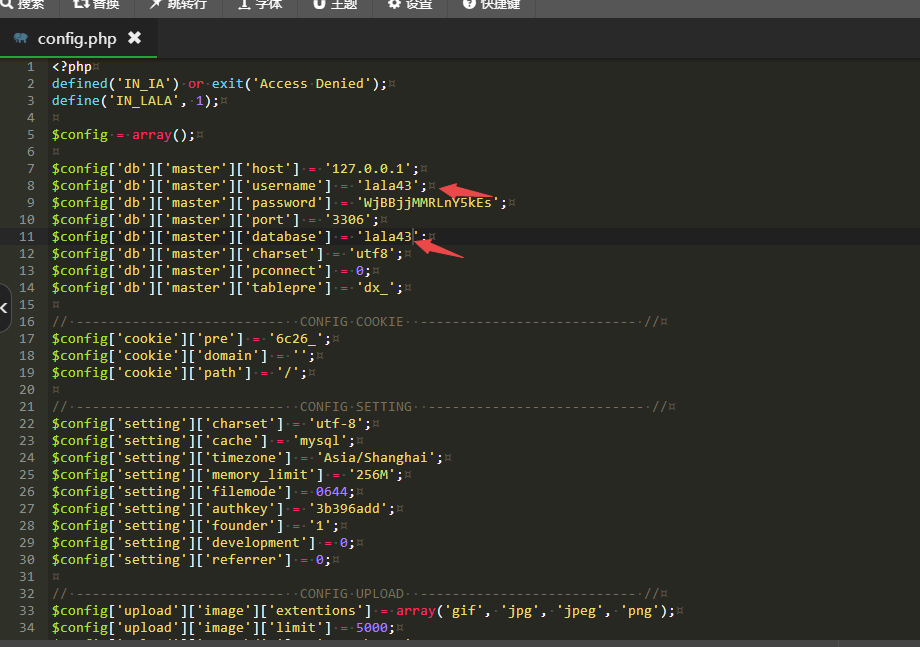Open the 字体 font settings
Image resolution: width=920 pixels, height=647 pixels.
[260, 5]
